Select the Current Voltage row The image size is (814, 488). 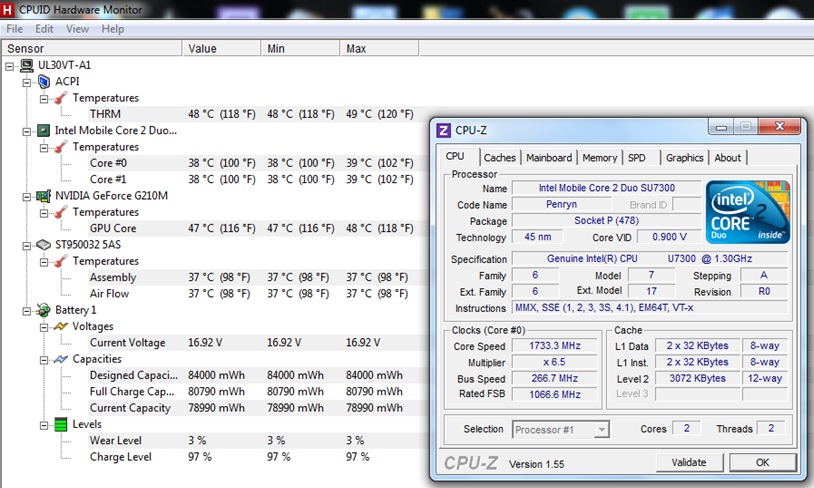251,343
